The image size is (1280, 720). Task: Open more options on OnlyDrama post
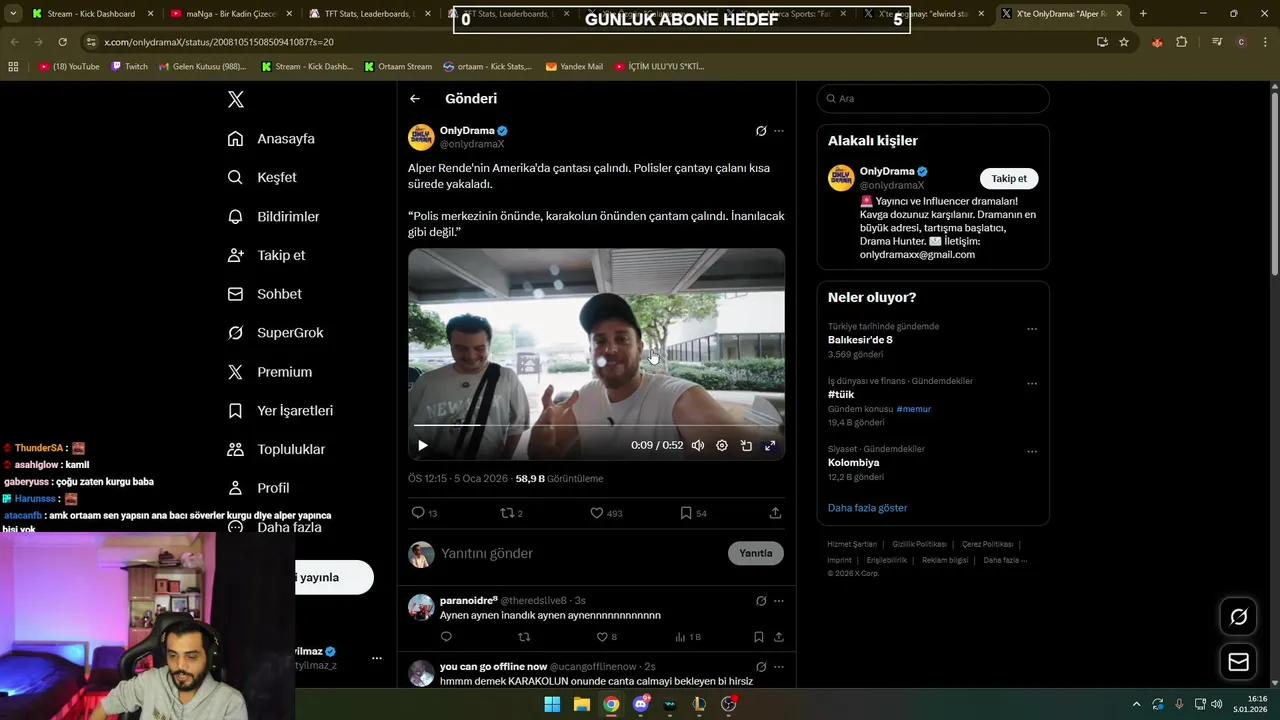point(779,131)
